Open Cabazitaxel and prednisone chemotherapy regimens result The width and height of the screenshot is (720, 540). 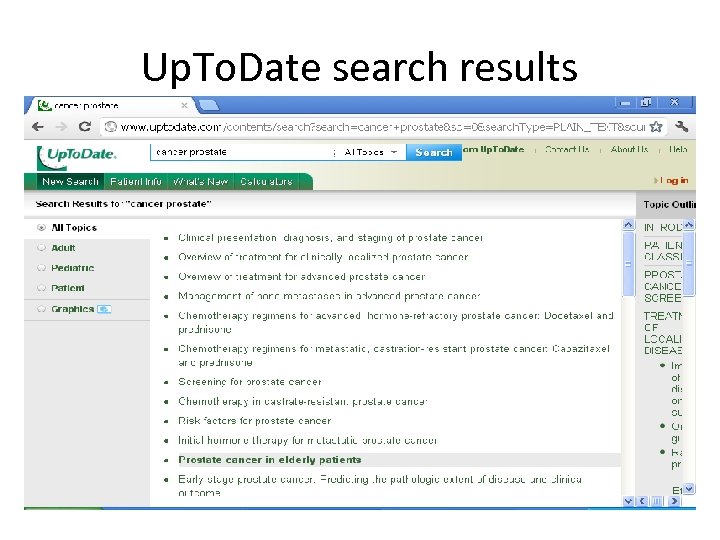tap(394, 355)
